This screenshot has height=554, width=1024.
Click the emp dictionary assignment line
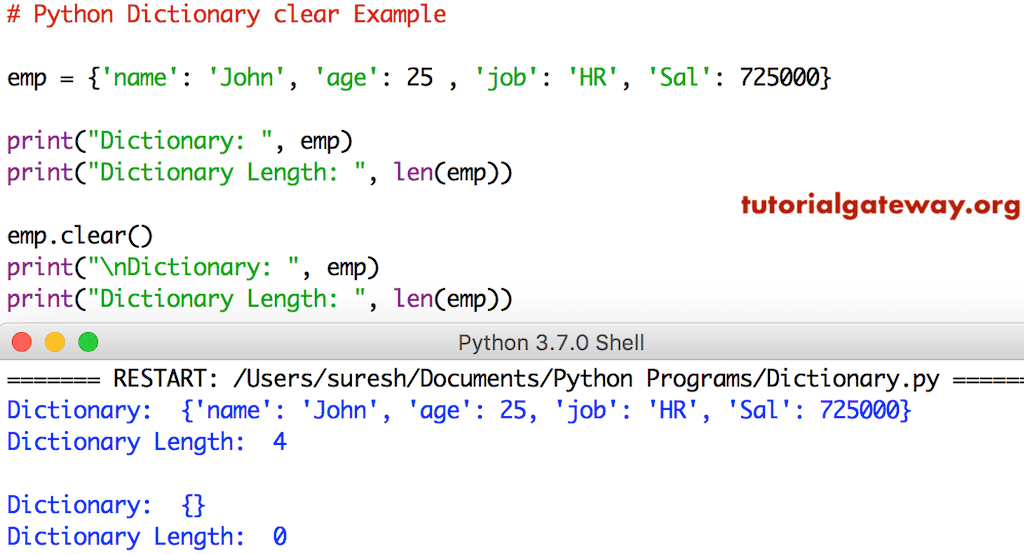[419, 78]
